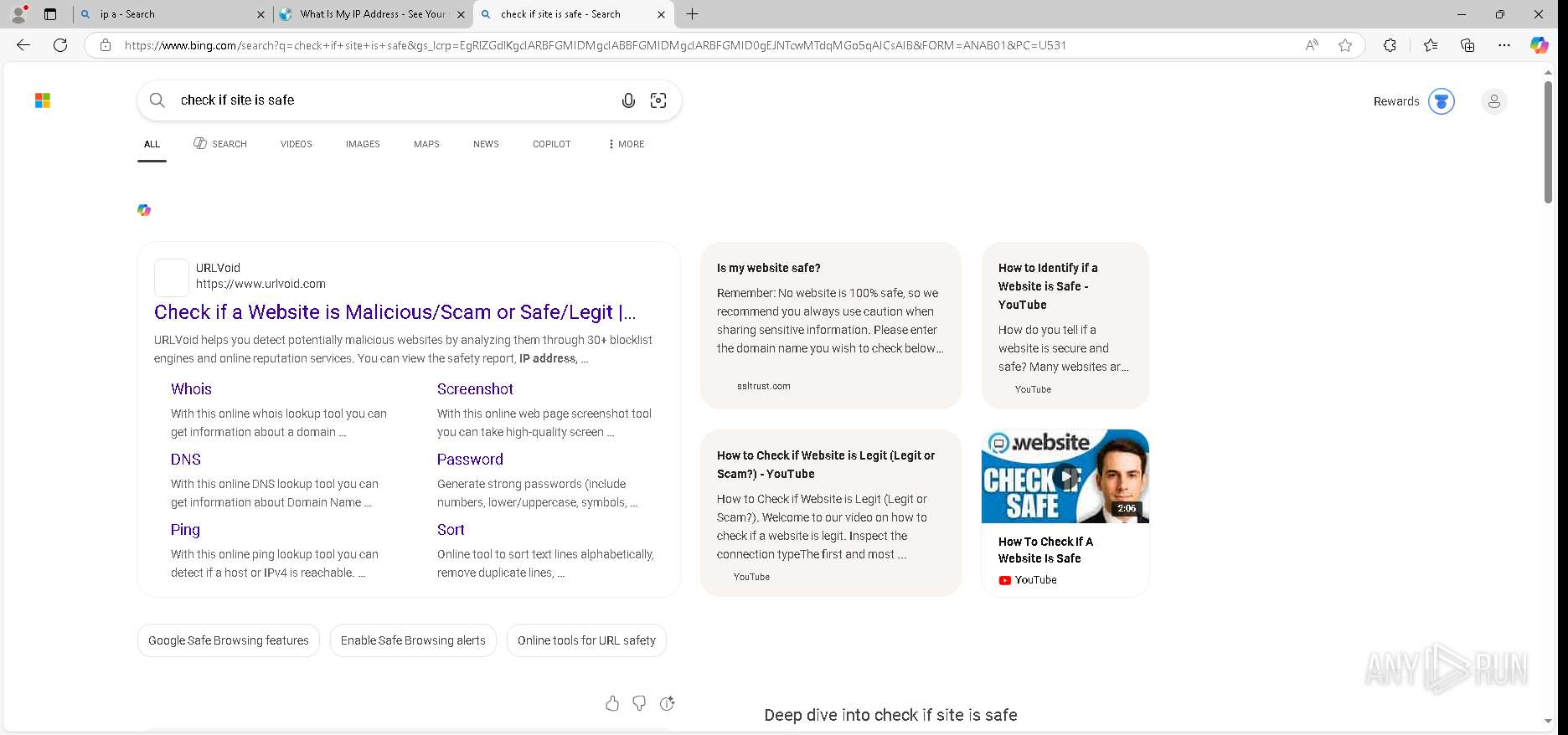Open browser profile avatar icon
Image resolution: width=1568 pixels, height=735 pixels.
tap(18, 14)
